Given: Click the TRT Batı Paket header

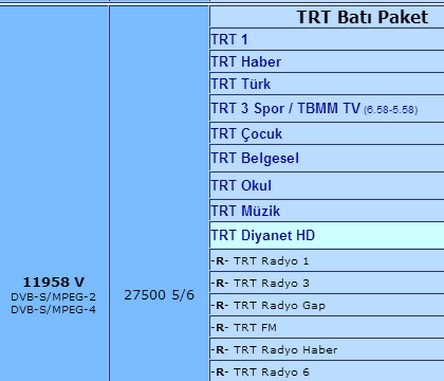Looking at the screenshot, I should [x=362, y=17].
